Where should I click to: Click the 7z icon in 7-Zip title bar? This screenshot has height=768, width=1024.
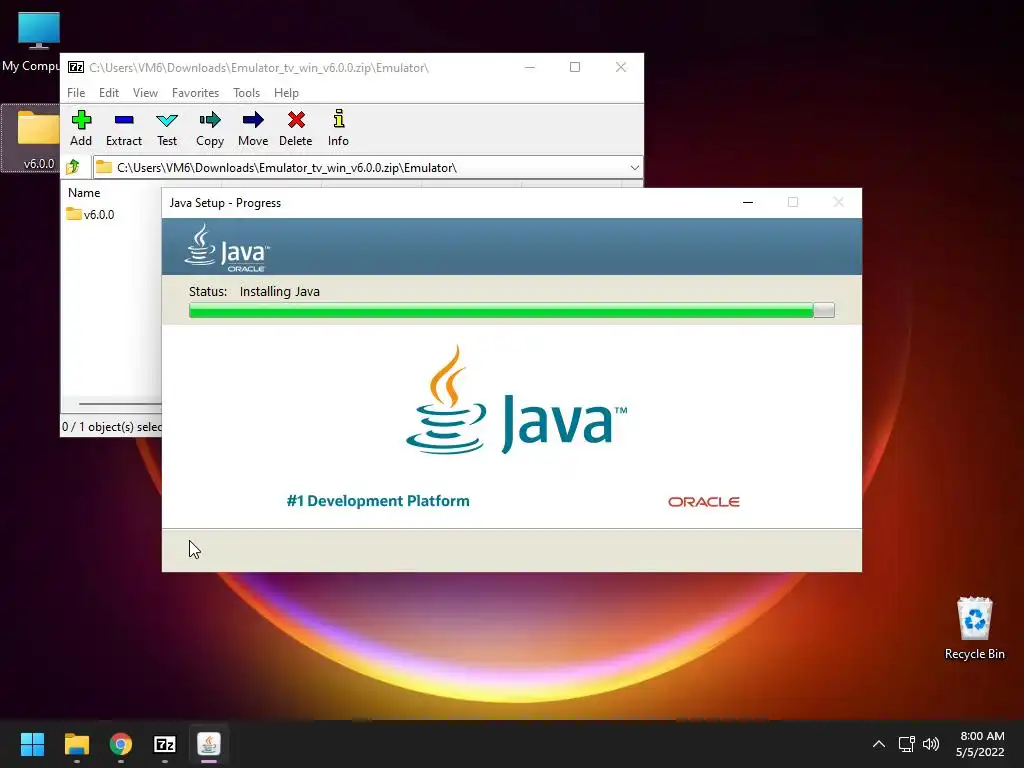point(76,67)
